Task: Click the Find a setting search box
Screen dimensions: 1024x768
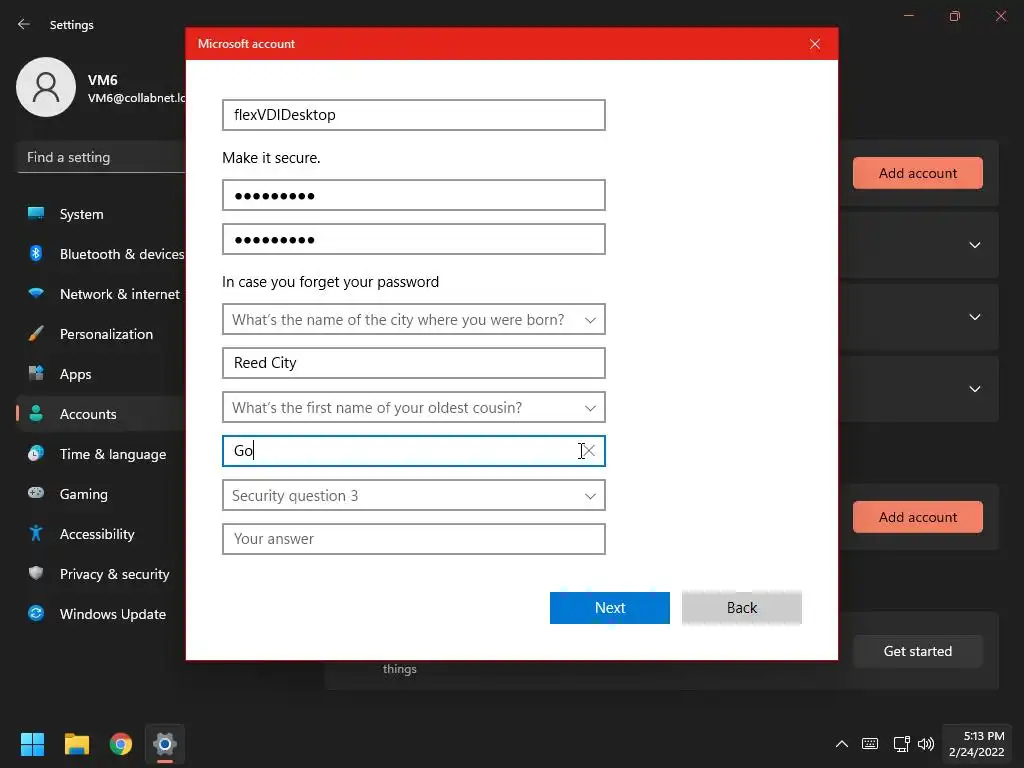Action: point(101,157)
